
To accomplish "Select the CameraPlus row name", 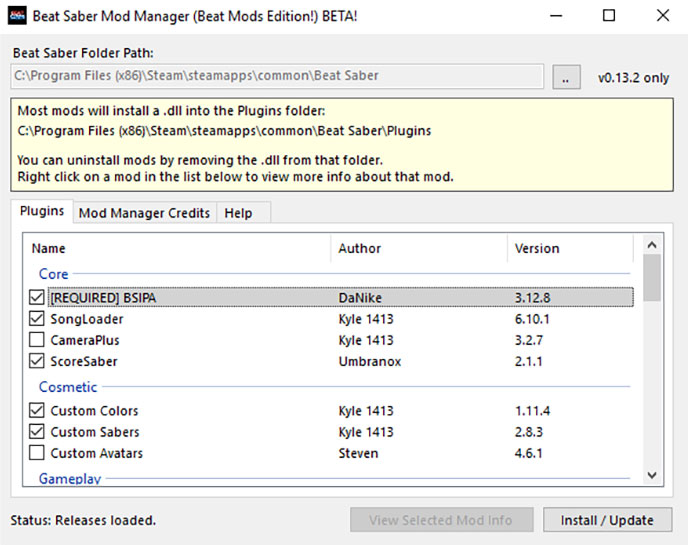I will point(85,340).
